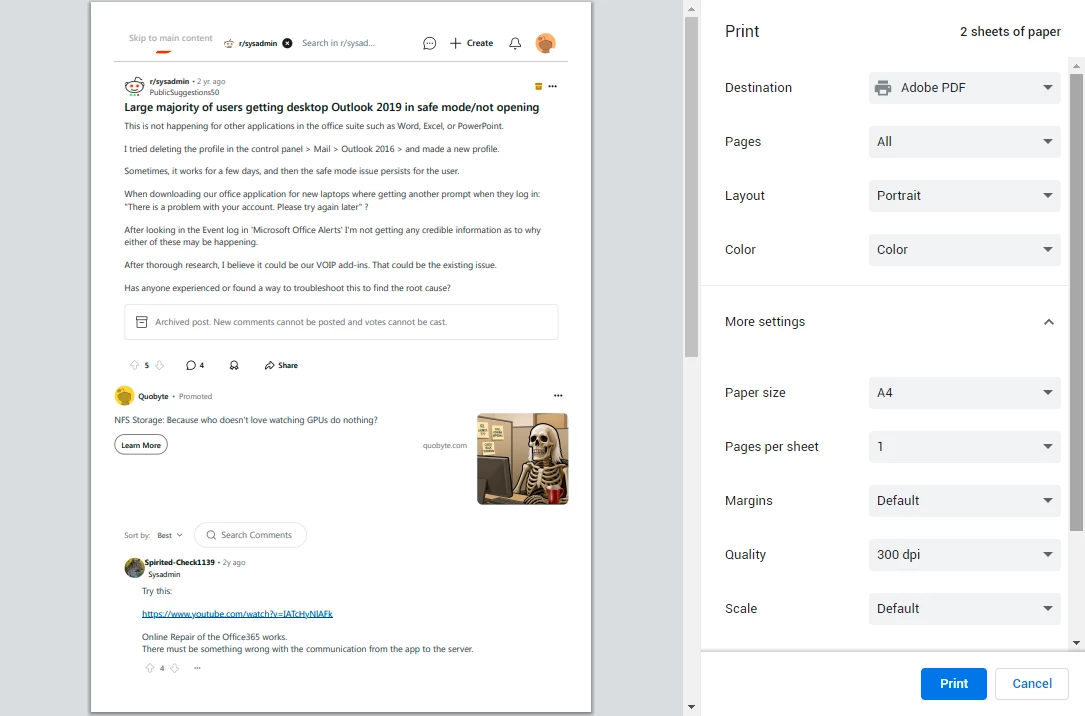Click the preview scrollbar up arrow
The height and width of the screenshot is (716, 1085).
click(x=691, y=9)
